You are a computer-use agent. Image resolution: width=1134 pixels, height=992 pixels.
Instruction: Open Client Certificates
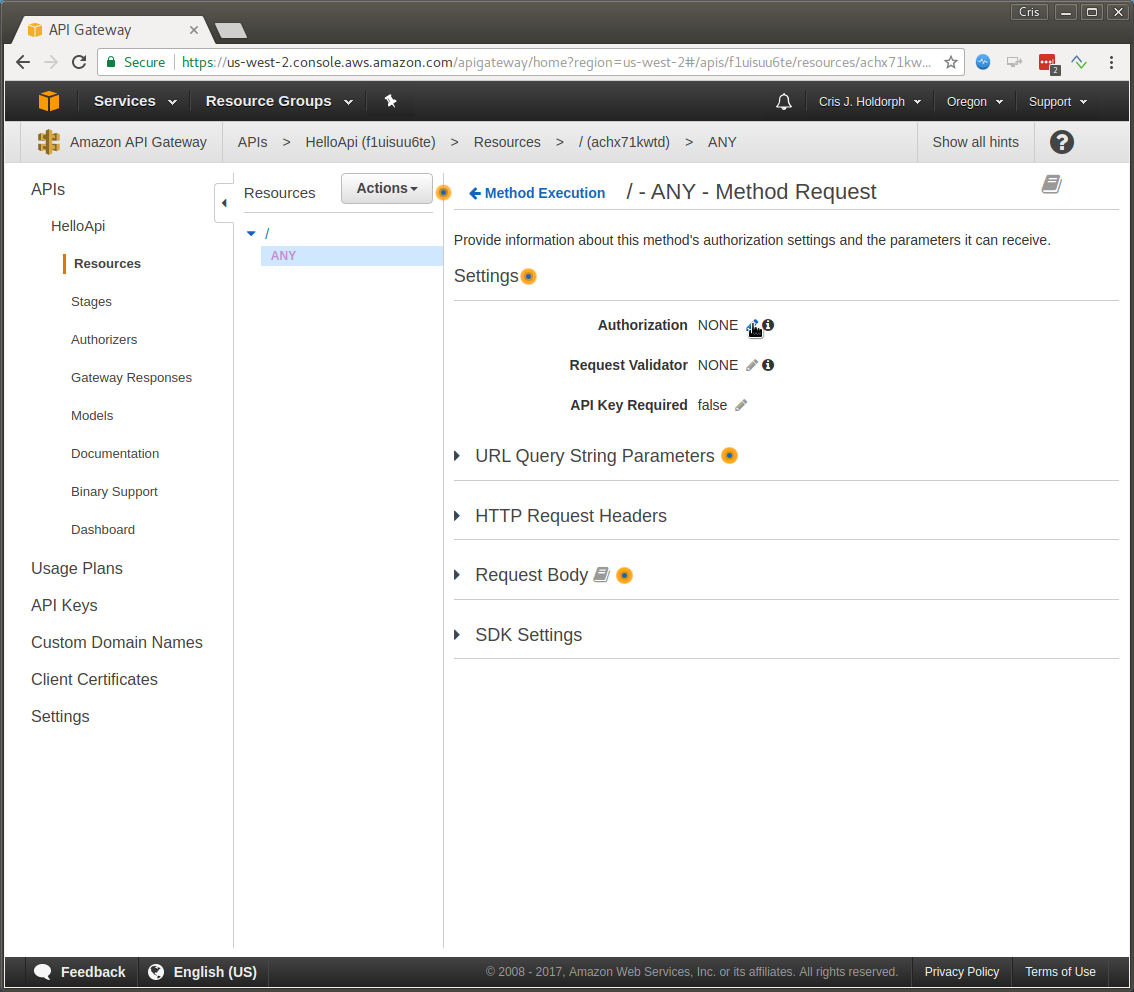tap(94, 680)
